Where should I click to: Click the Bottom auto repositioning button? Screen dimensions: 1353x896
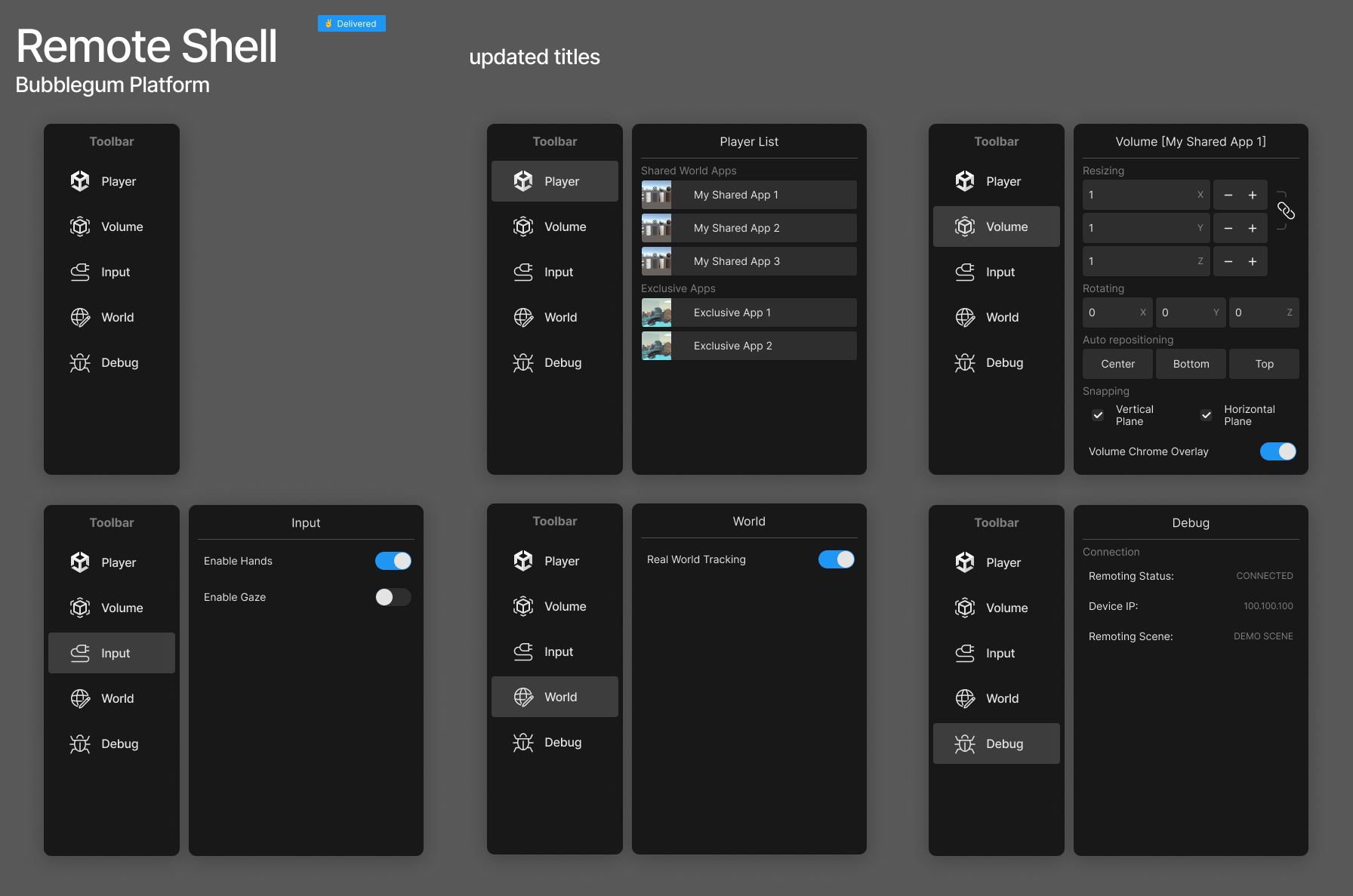coord(1191,364)
